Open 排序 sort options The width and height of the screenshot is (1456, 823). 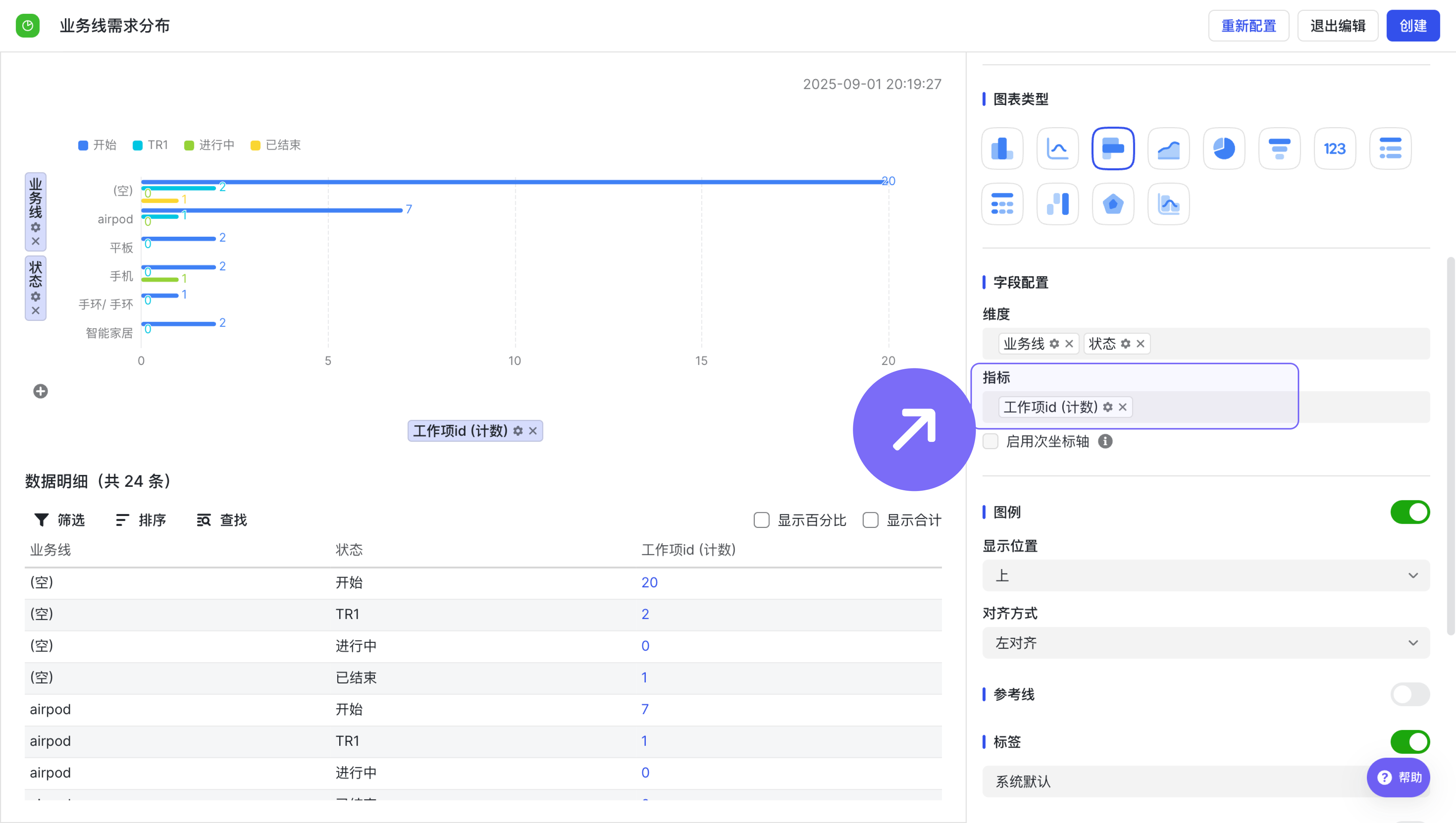pyautogui.click(x=140, y=520)
